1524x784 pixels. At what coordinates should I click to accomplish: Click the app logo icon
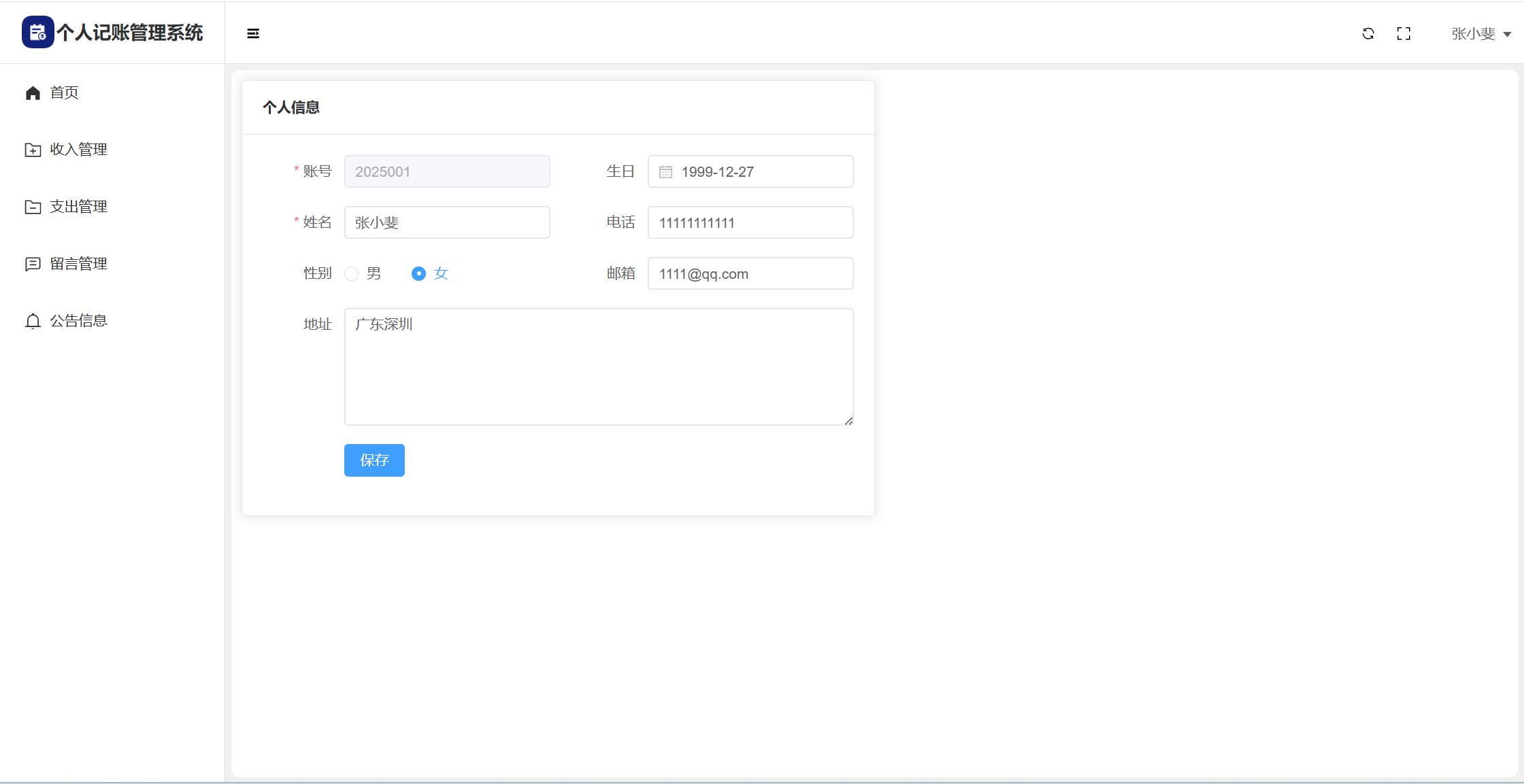click(37, 33)
